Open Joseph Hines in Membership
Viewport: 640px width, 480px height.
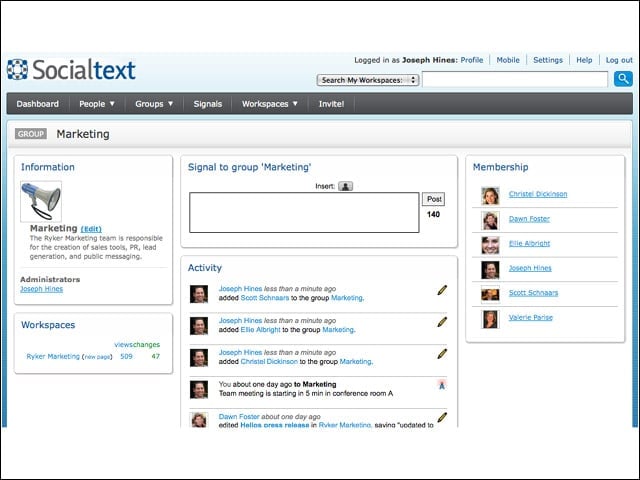coord(530,268)
